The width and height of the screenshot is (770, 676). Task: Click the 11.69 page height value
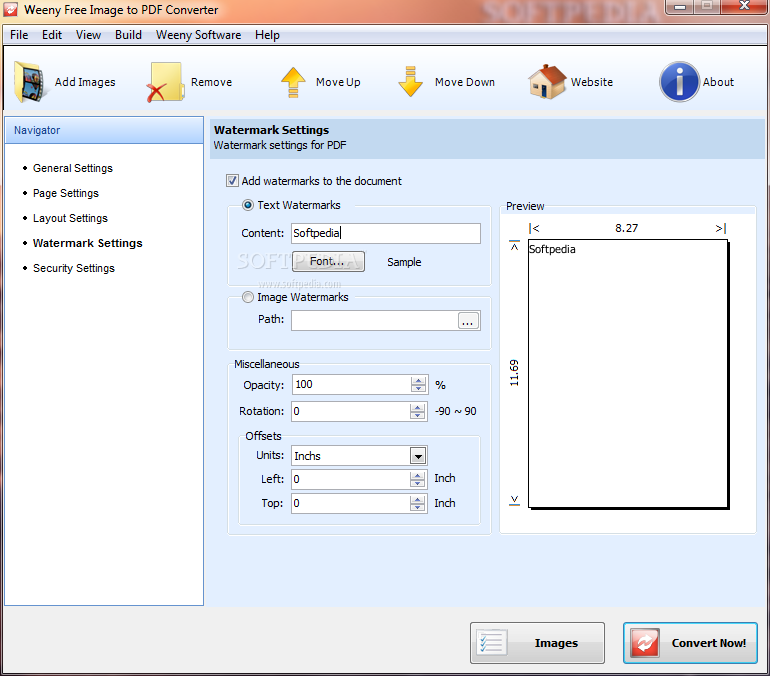(514, 373)
